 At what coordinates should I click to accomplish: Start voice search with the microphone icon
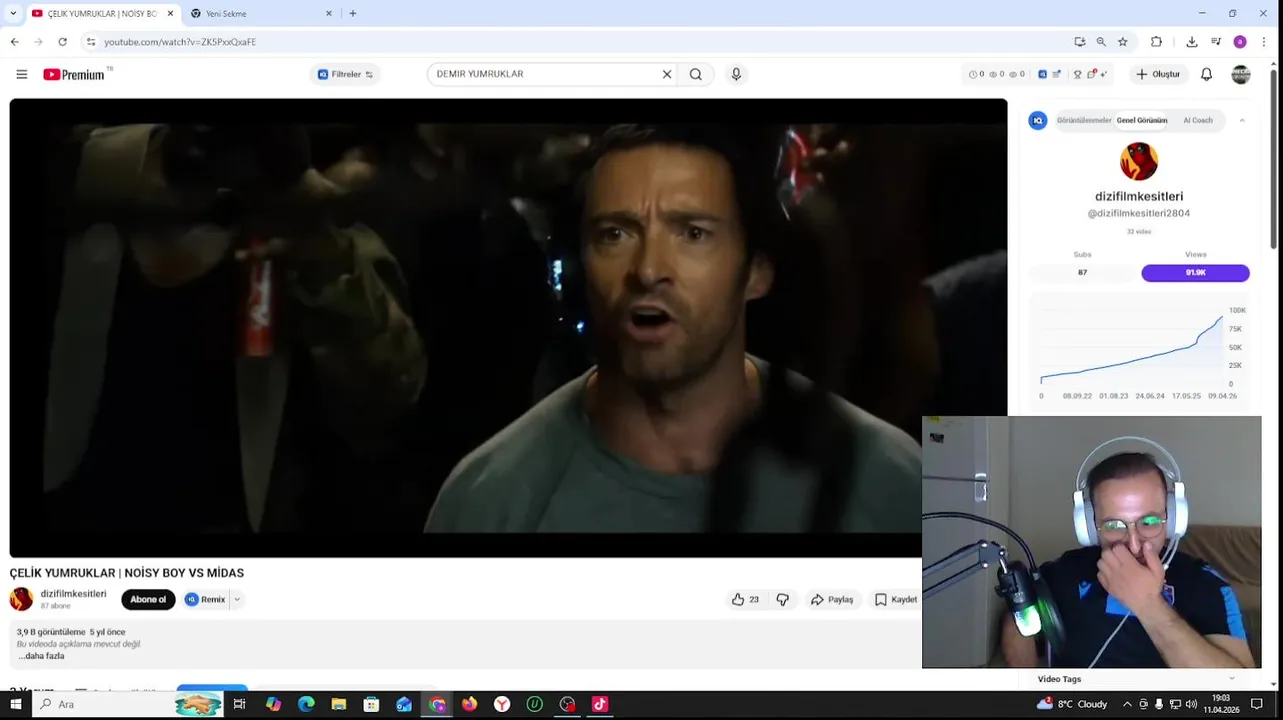pos(736,74)
